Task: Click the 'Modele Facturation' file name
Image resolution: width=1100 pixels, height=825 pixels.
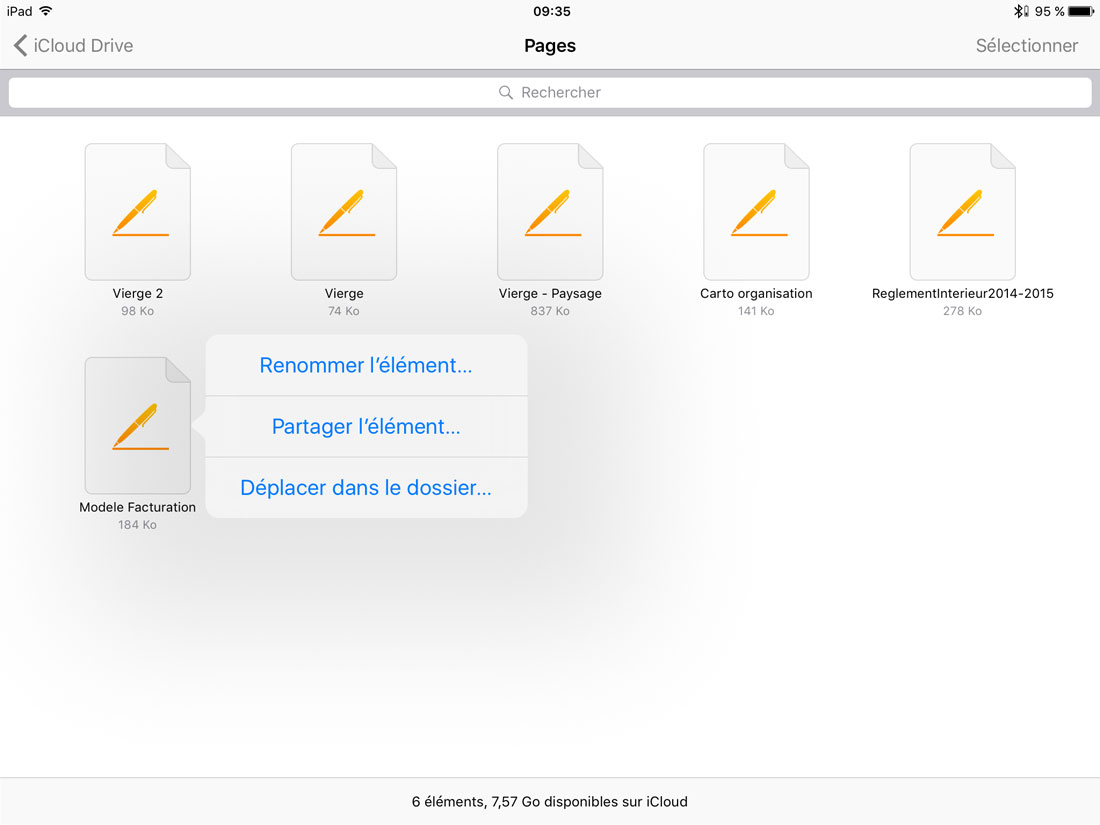Action: pyautogui.click(x=138, y=507)
